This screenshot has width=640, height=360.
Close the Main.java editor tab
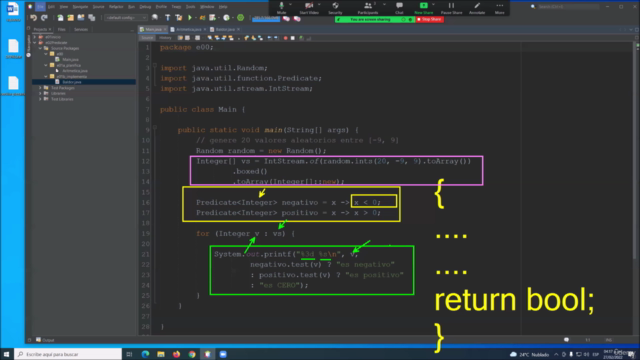[165, 29]
